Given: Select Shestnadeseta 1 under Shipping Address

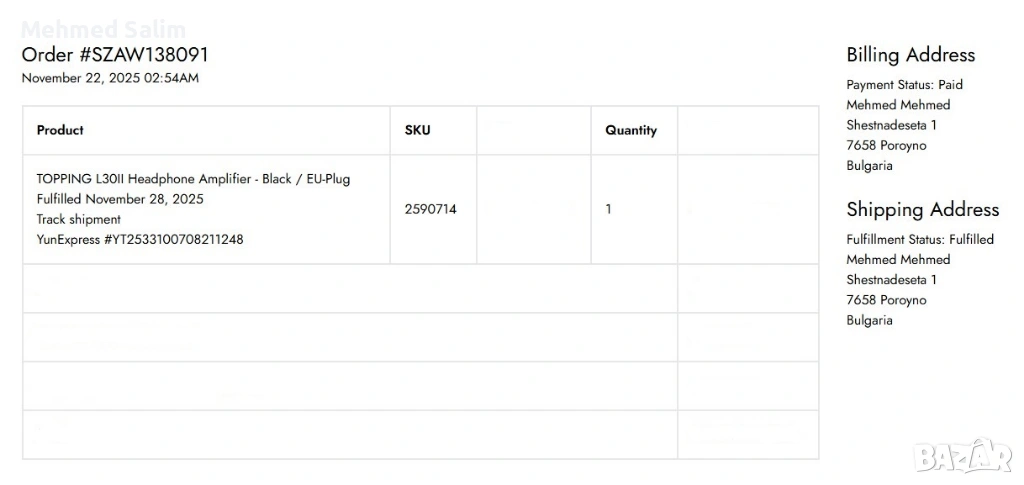Looking at the screenshot, I should pyautogui.click(x=891, y=280).
